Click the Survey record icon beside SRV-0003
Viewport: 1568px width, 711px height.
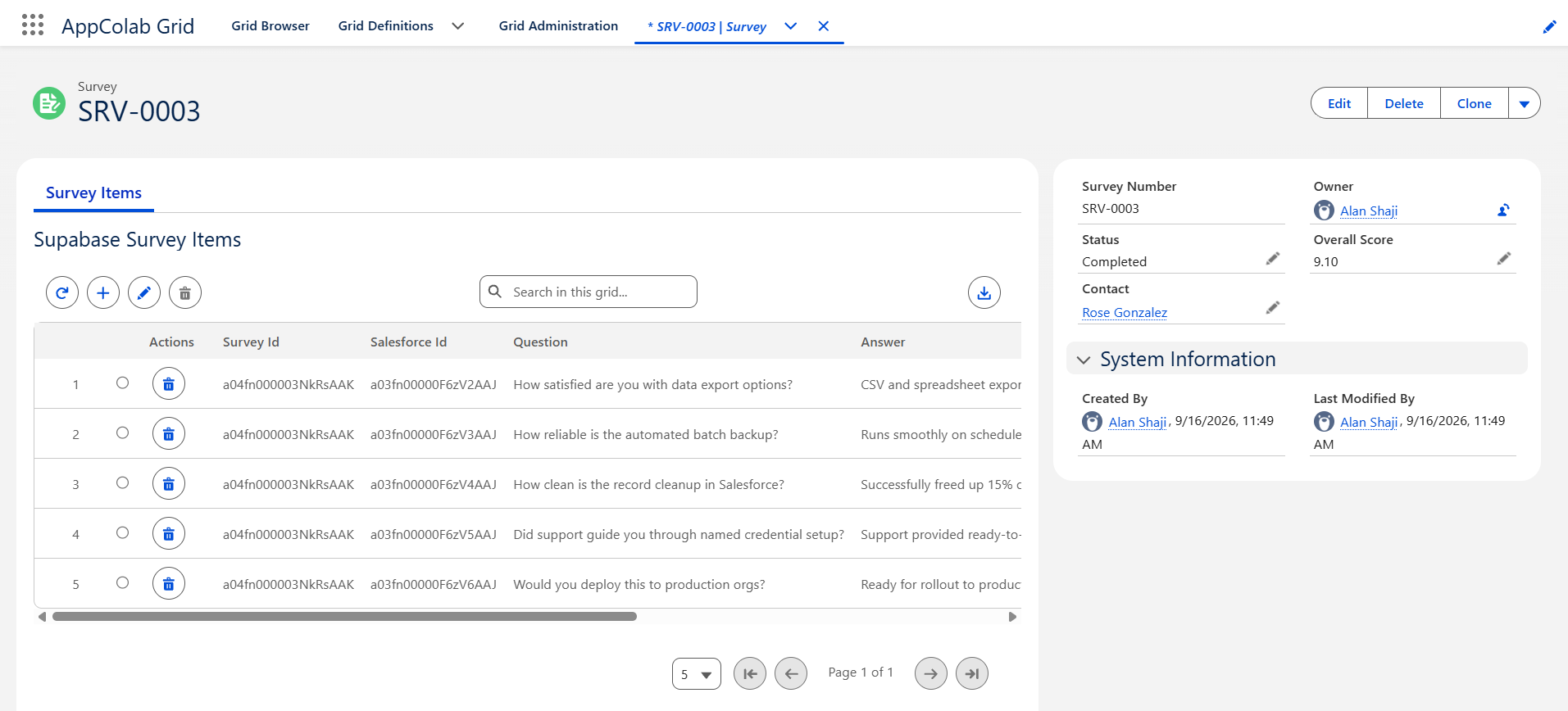pyautogui.click(x=49, y=103)
